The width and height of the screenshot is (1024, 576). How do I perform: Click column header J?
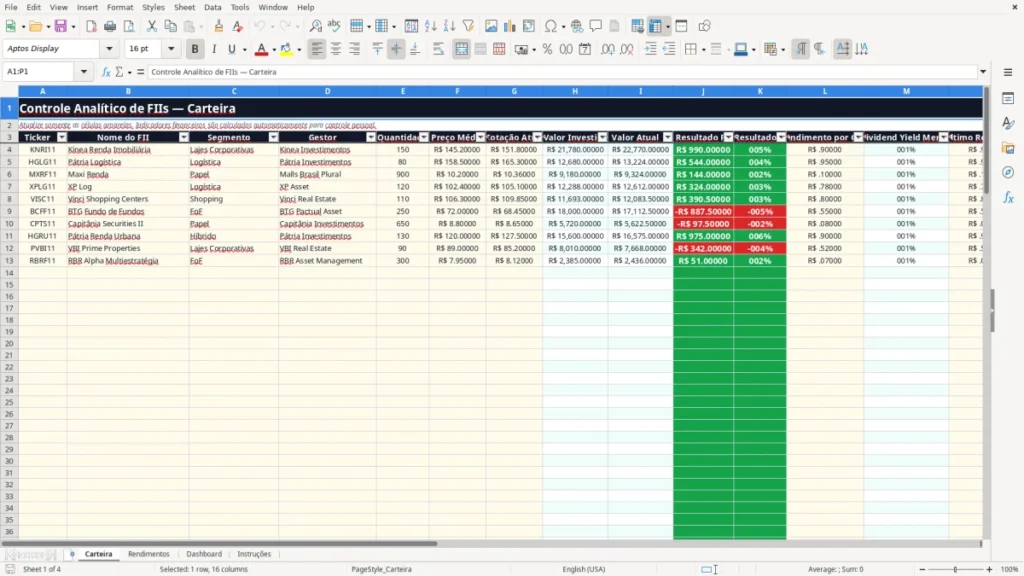click(x=703, y=91)
